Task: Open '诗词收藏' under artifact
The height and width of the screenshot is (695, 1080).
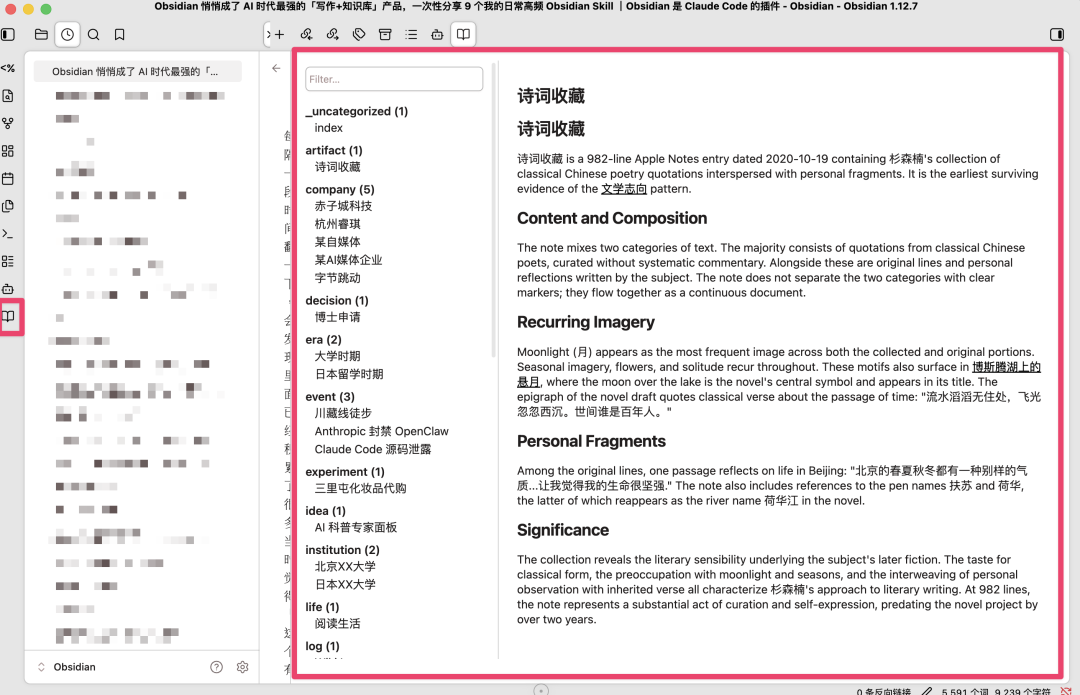Action: (x=338, y=167)
